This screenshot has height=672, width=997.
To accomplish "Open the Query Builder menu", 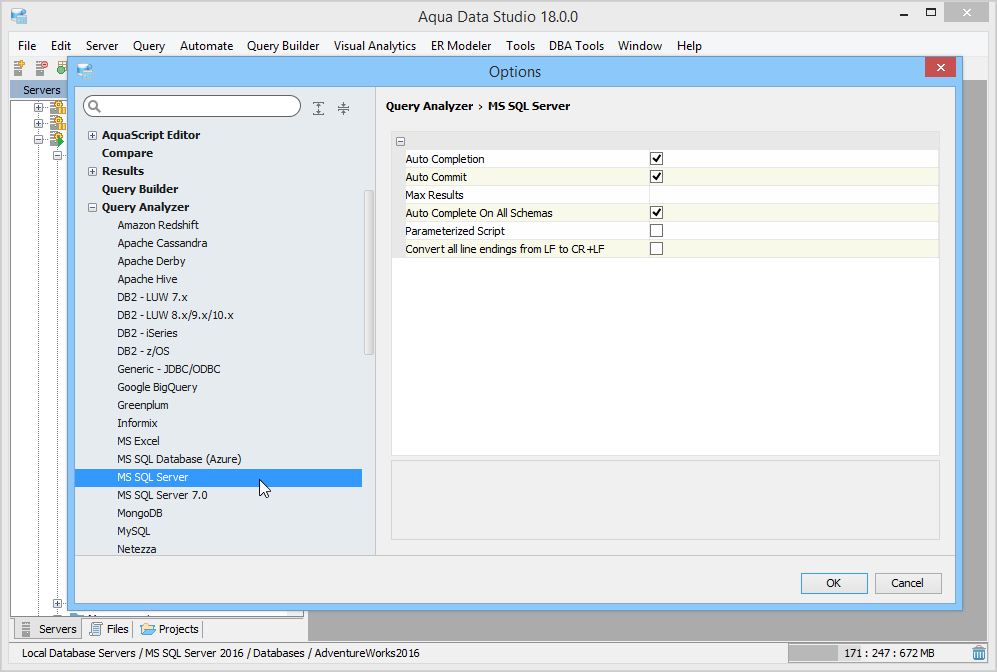I will pos(283,46).
